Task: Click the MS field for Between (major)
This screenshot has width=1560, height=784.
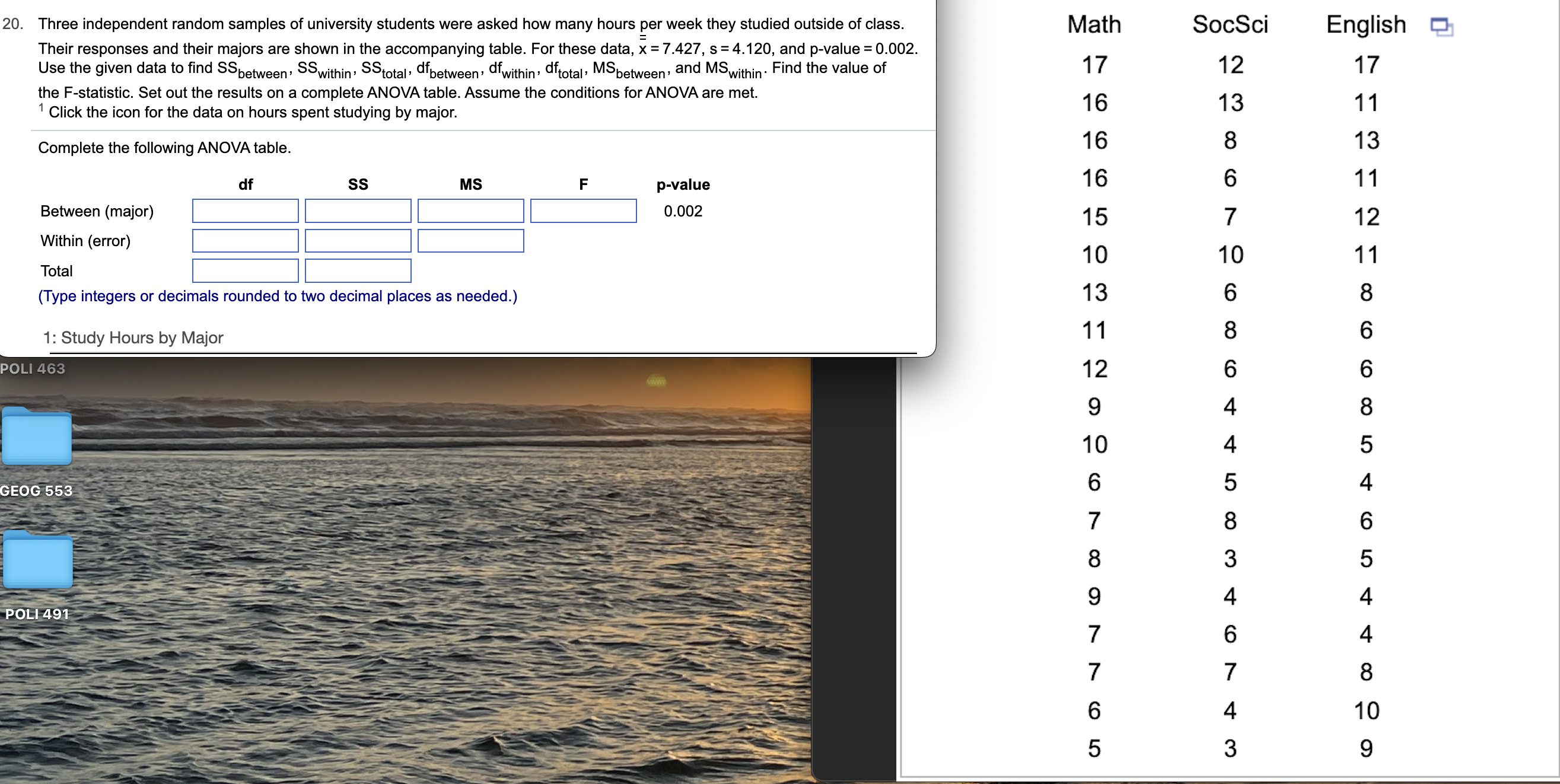Action: 470,211
